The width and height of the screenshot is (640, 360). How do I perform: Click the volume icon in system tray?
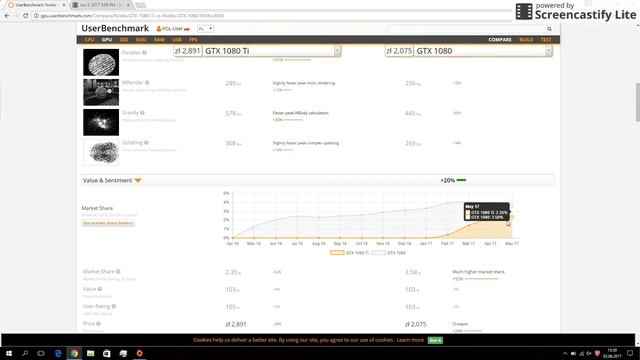tap(589, 353)
